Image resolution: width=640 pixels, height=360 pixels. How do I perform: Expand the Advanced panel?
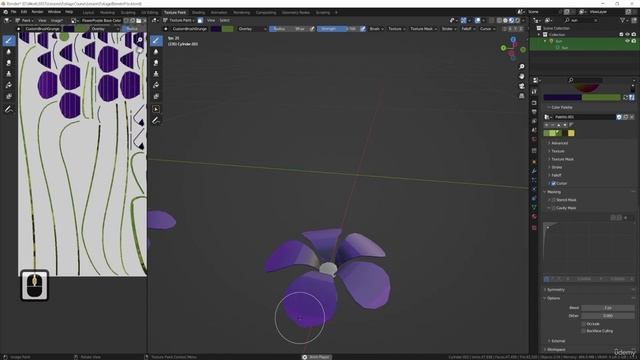pos(559,143)
